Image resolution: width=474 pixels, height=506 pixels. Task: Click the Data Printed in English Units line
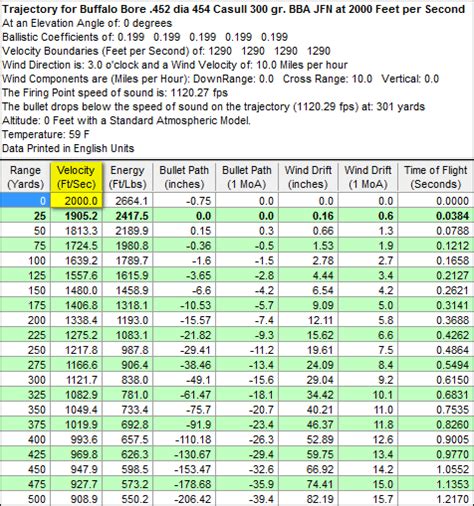click(68, 148)
